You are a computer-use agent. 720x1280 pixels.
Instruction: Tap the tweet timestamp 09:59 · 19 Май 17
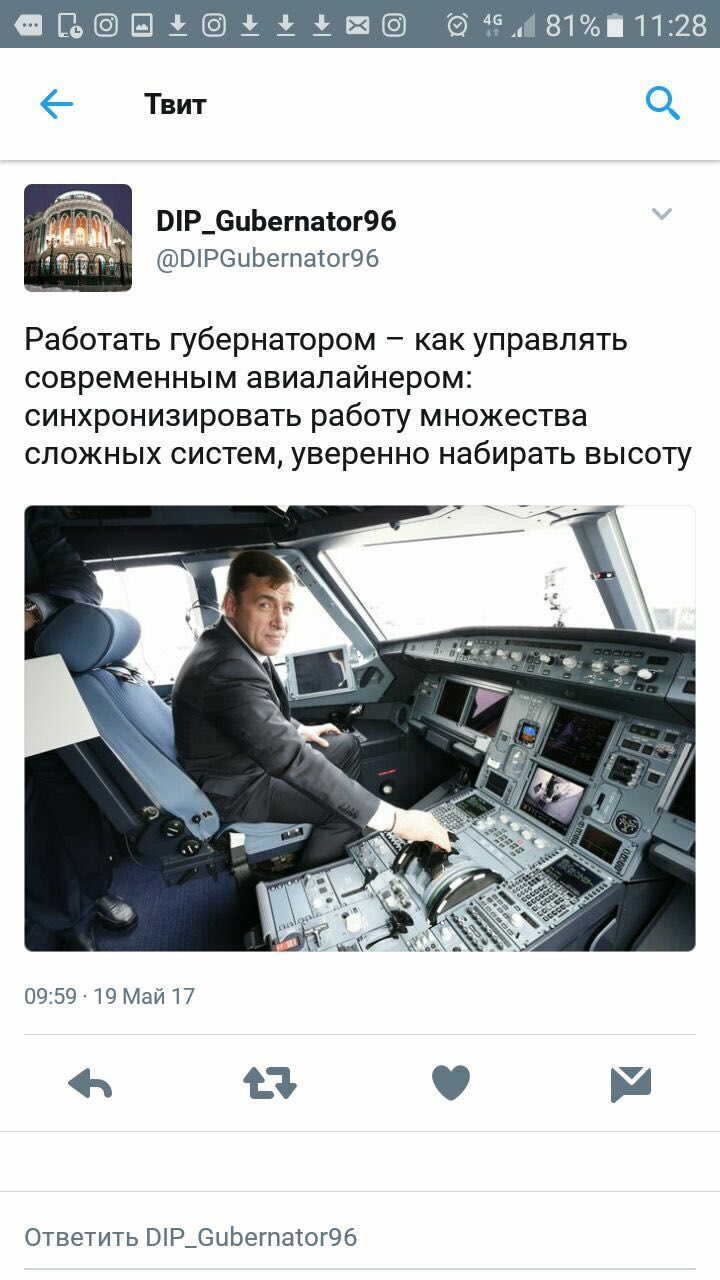point(109,996)
